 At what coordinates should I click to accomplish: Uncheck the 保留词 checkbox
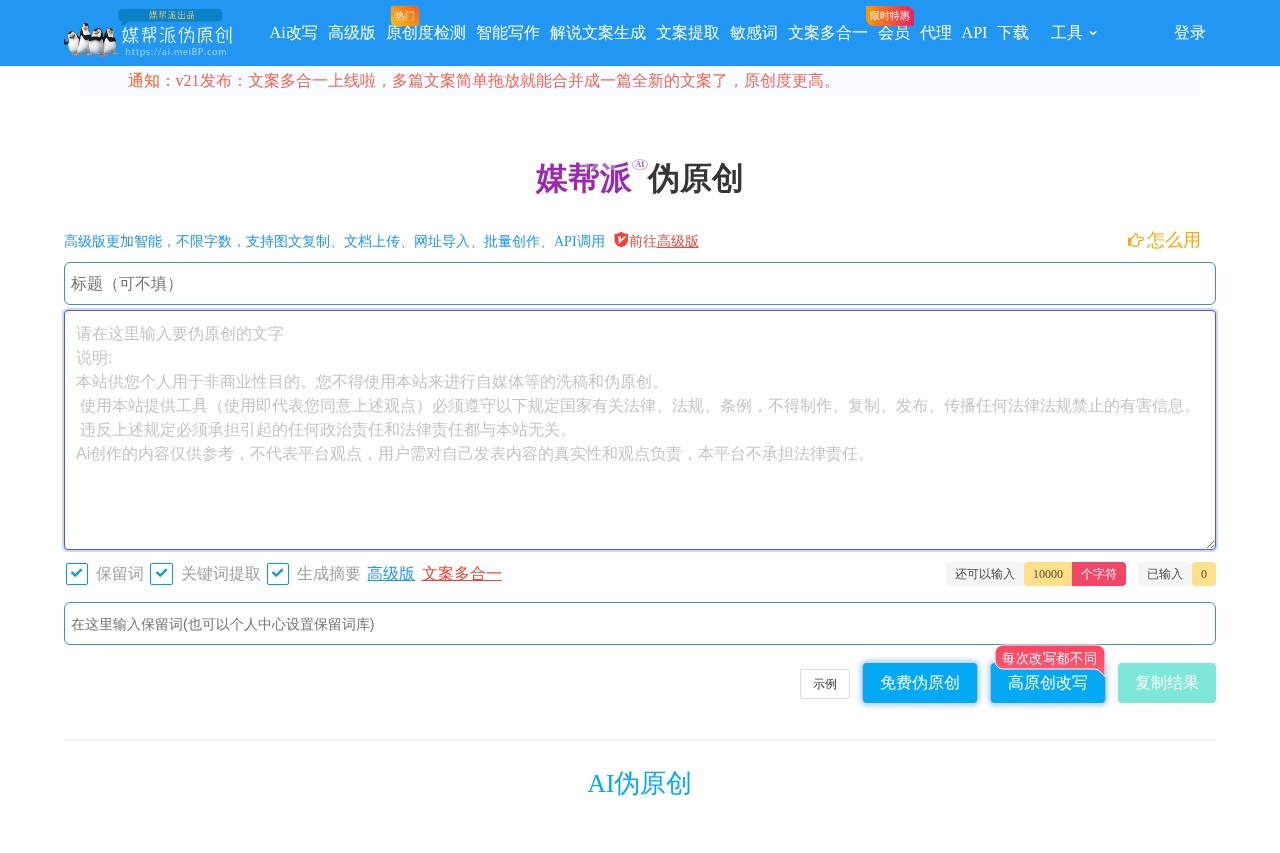[x=77, y=574]
